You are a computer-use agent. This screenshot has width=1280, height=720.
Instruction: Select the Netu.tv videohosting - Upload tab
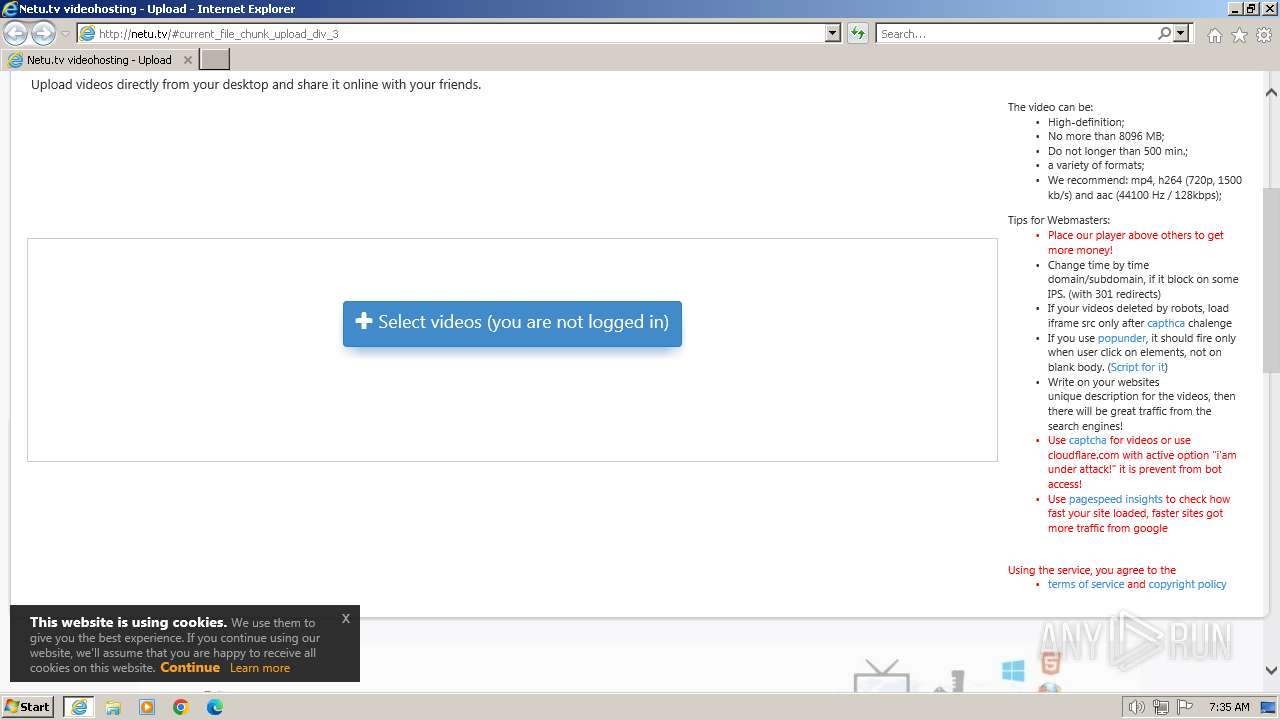click(99, 60)
